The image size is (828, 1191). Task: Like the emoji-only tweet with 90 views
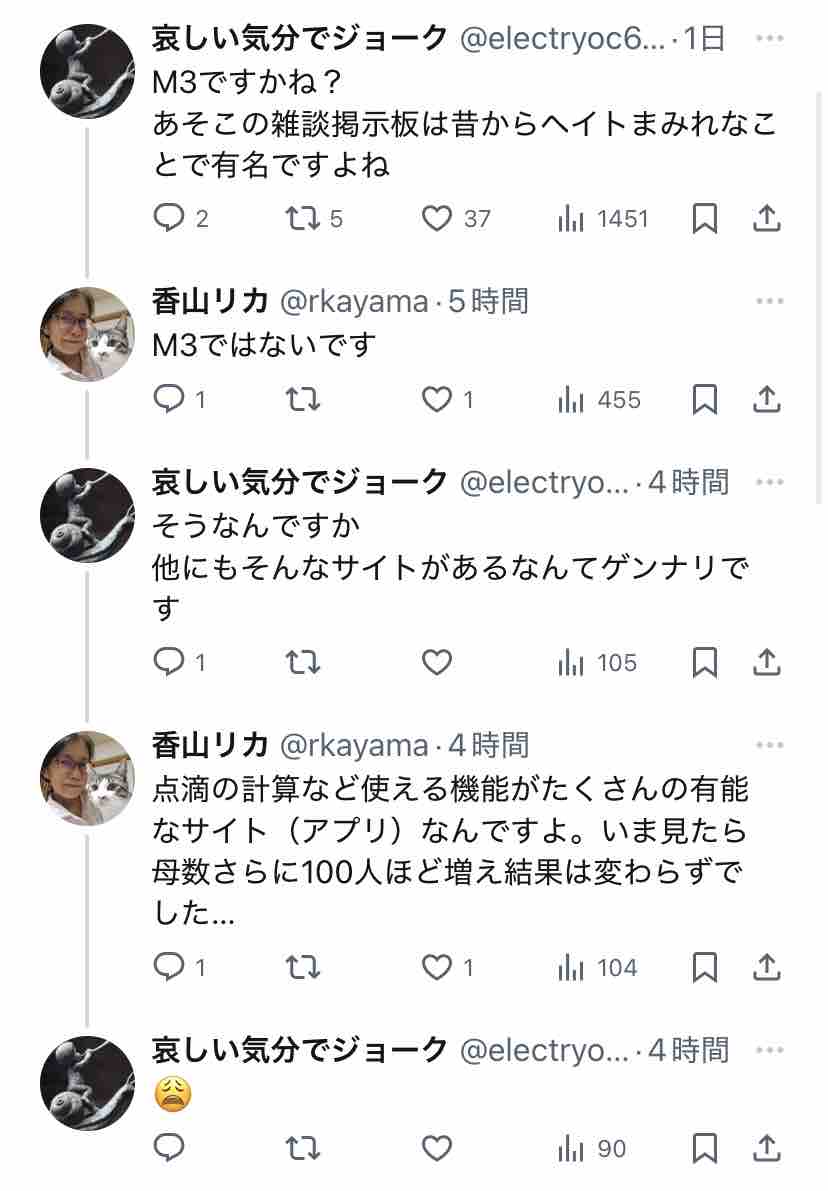click(436, 1149)
